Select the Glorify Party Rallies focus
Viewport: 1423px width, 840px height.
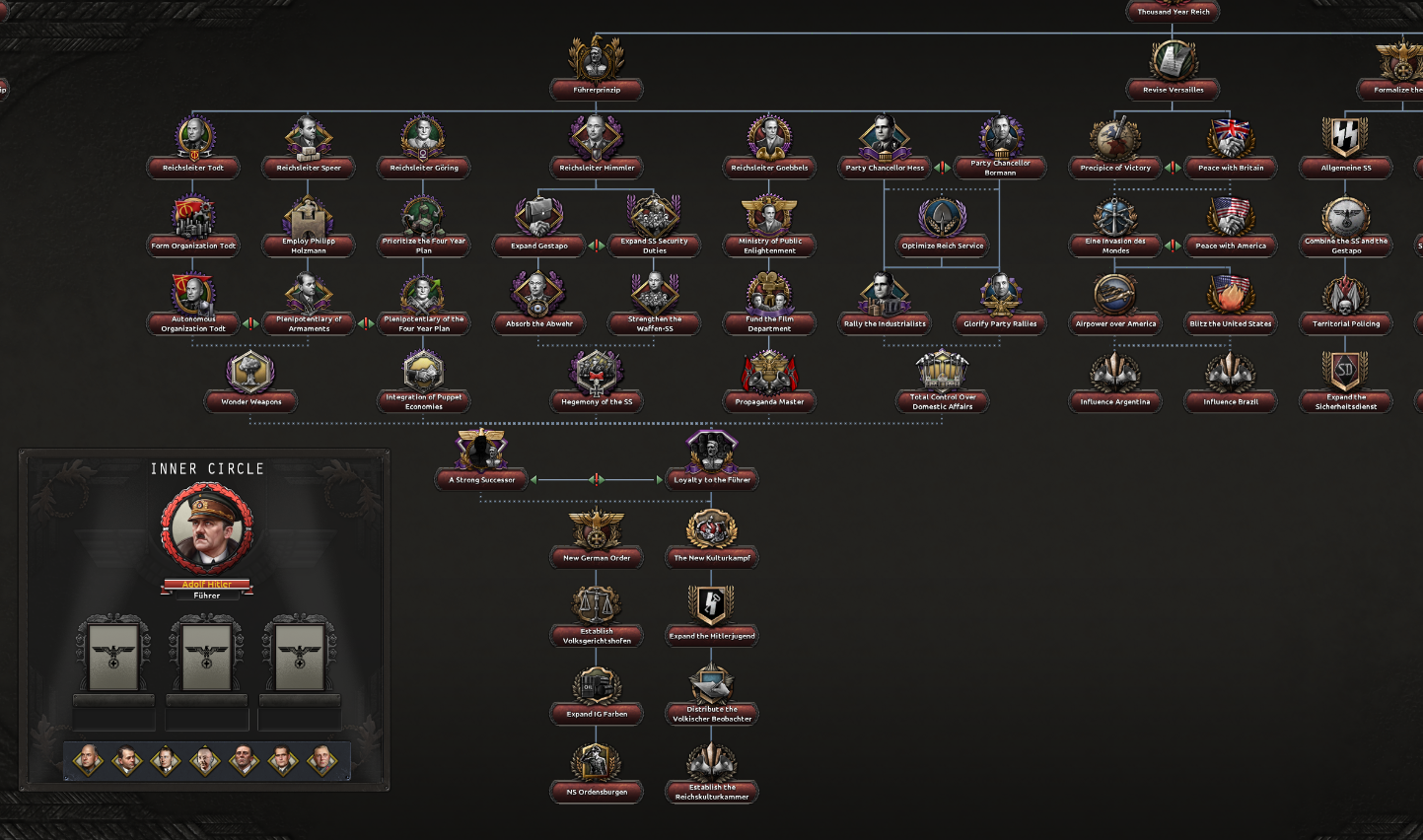[x=1000, y=303]
